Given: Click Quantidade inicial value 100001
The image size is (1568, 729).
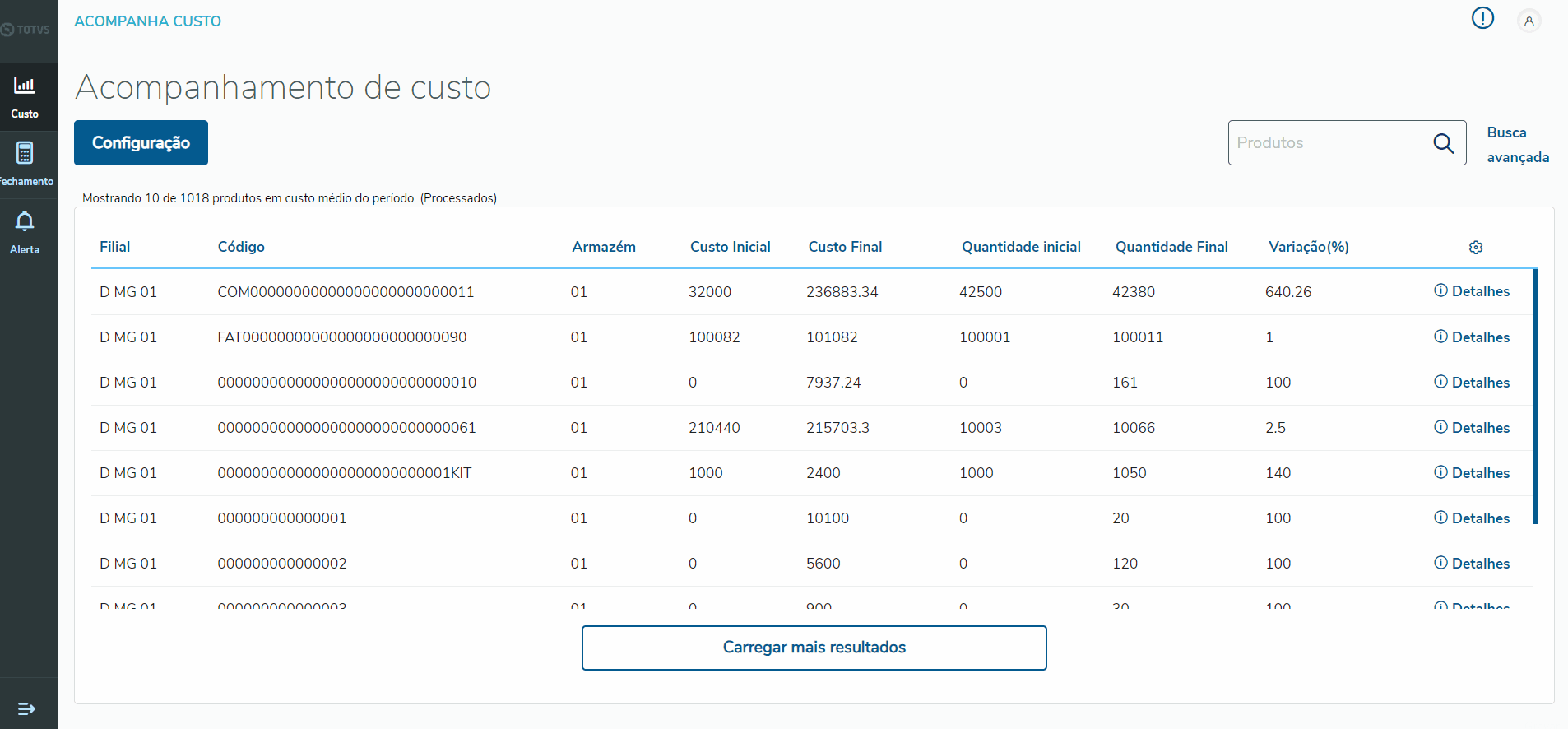Looking at the screenshot, I should (x=985, y=337).
